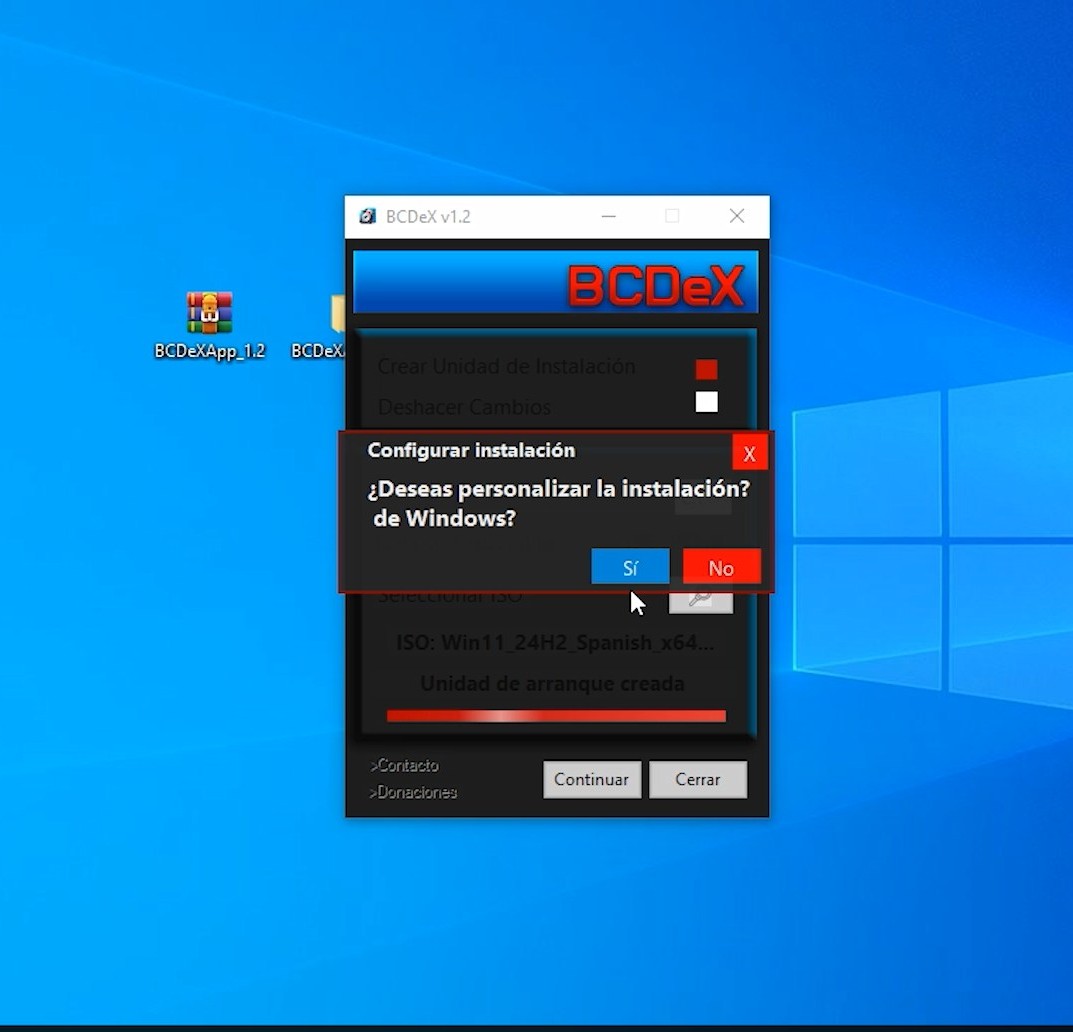Click the Configurar instalación dialog title bar
Screen dimensions: 1073x1032
pos(471,450)
